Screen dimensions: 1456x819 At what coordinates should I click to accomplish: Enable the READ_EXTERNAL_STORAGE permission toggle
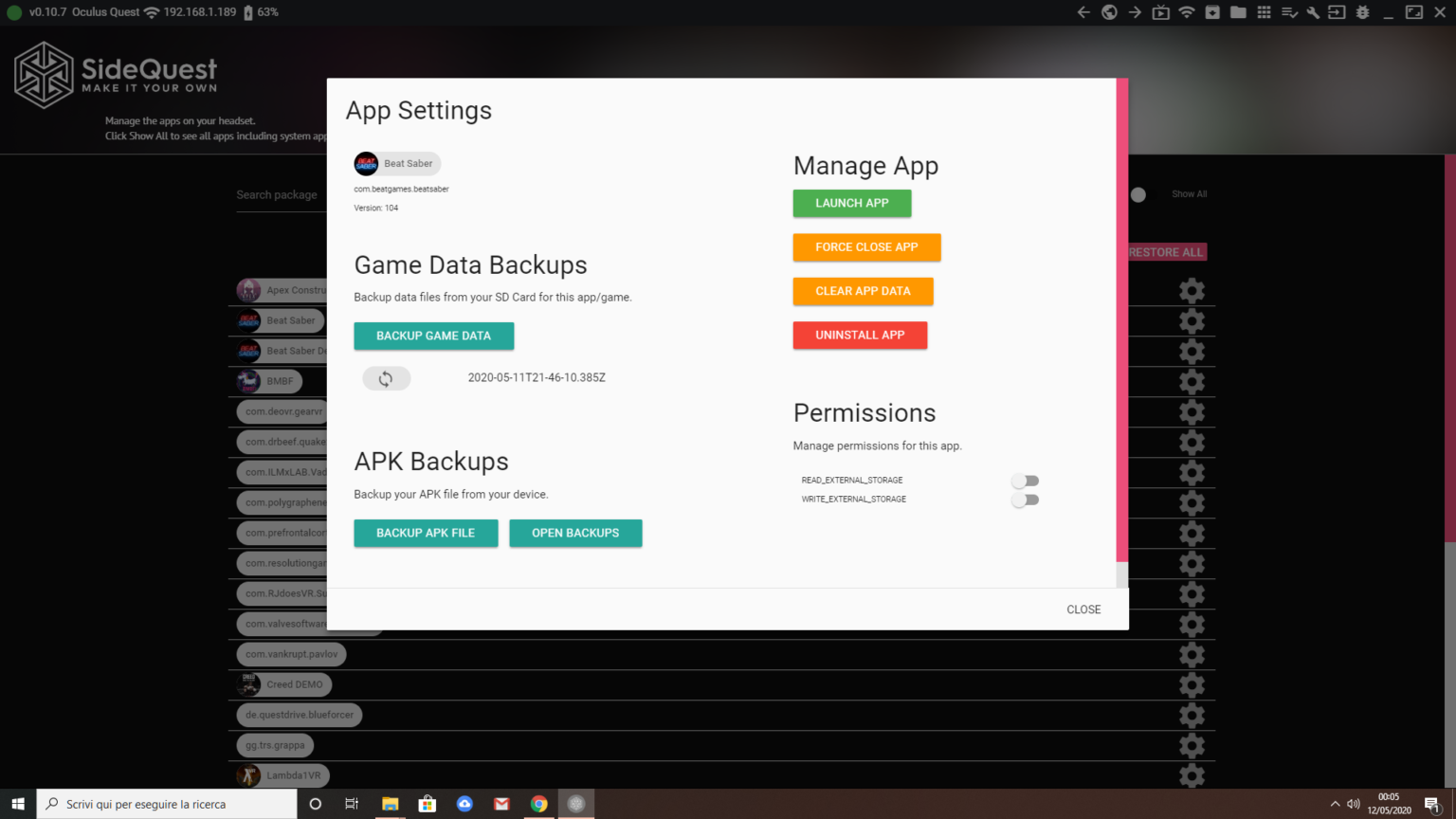point(1025,481)
